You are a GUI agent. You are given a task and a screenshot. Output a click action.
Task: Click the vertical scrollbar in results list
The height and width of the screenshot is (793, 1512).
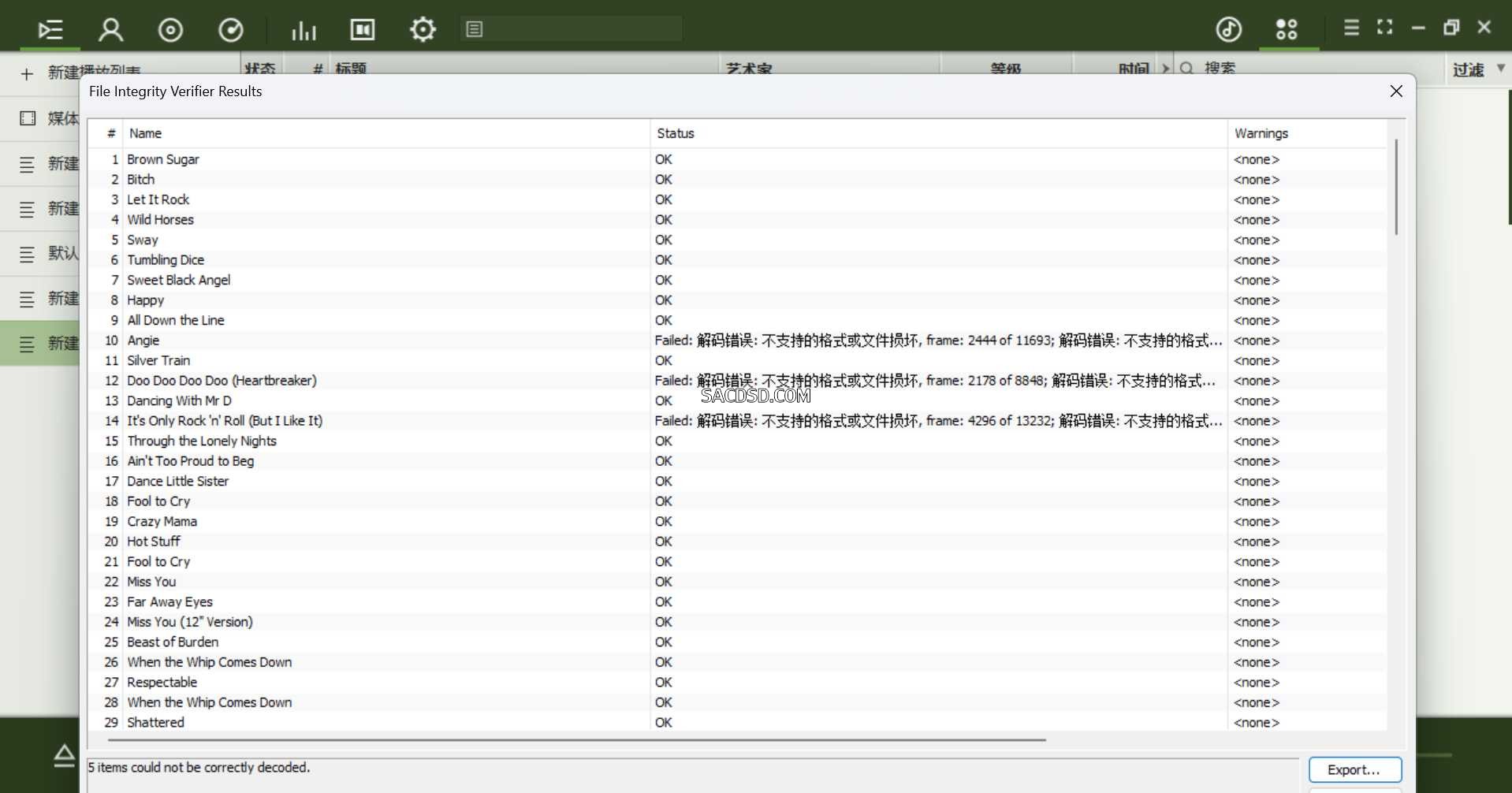click(1396, 188)
